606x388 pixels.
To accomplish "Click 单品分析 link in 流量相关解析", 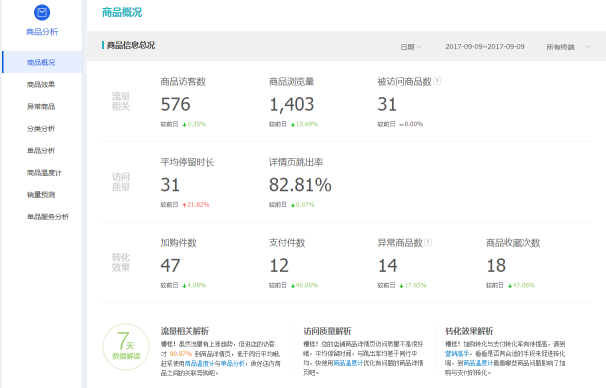I will point(232,363).
